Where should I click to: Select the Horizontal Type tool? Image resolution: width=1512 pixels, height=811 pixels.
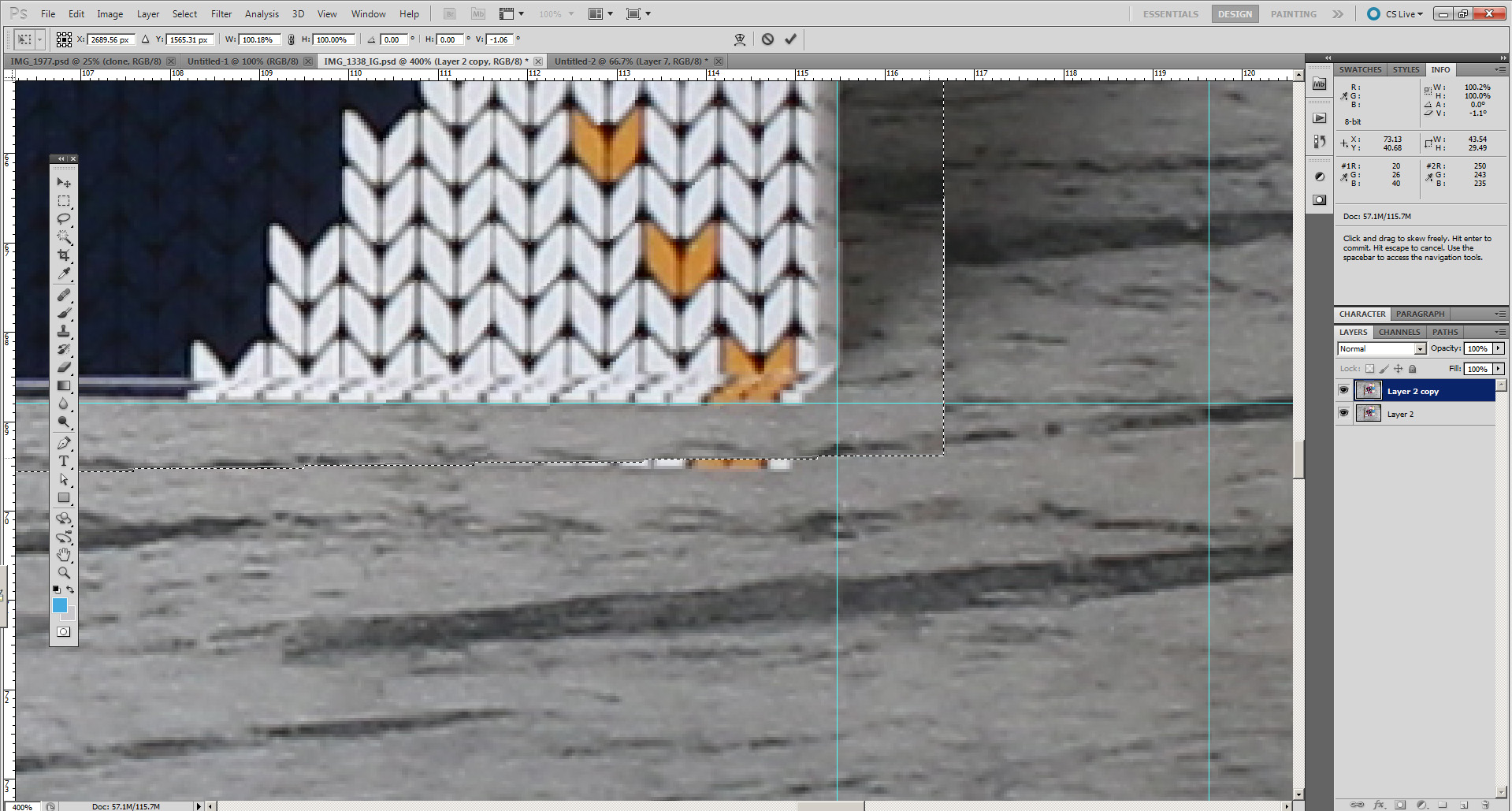coord(64,461)
